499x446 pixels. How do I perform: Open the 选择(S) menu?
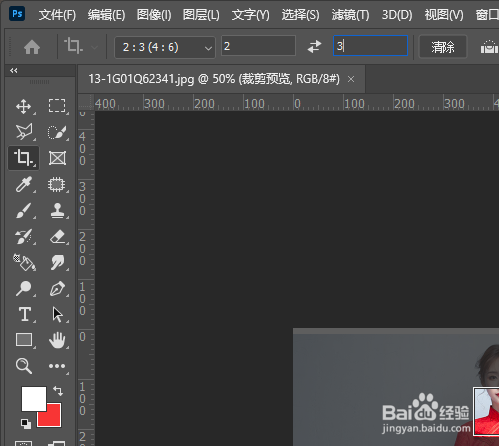300,15
